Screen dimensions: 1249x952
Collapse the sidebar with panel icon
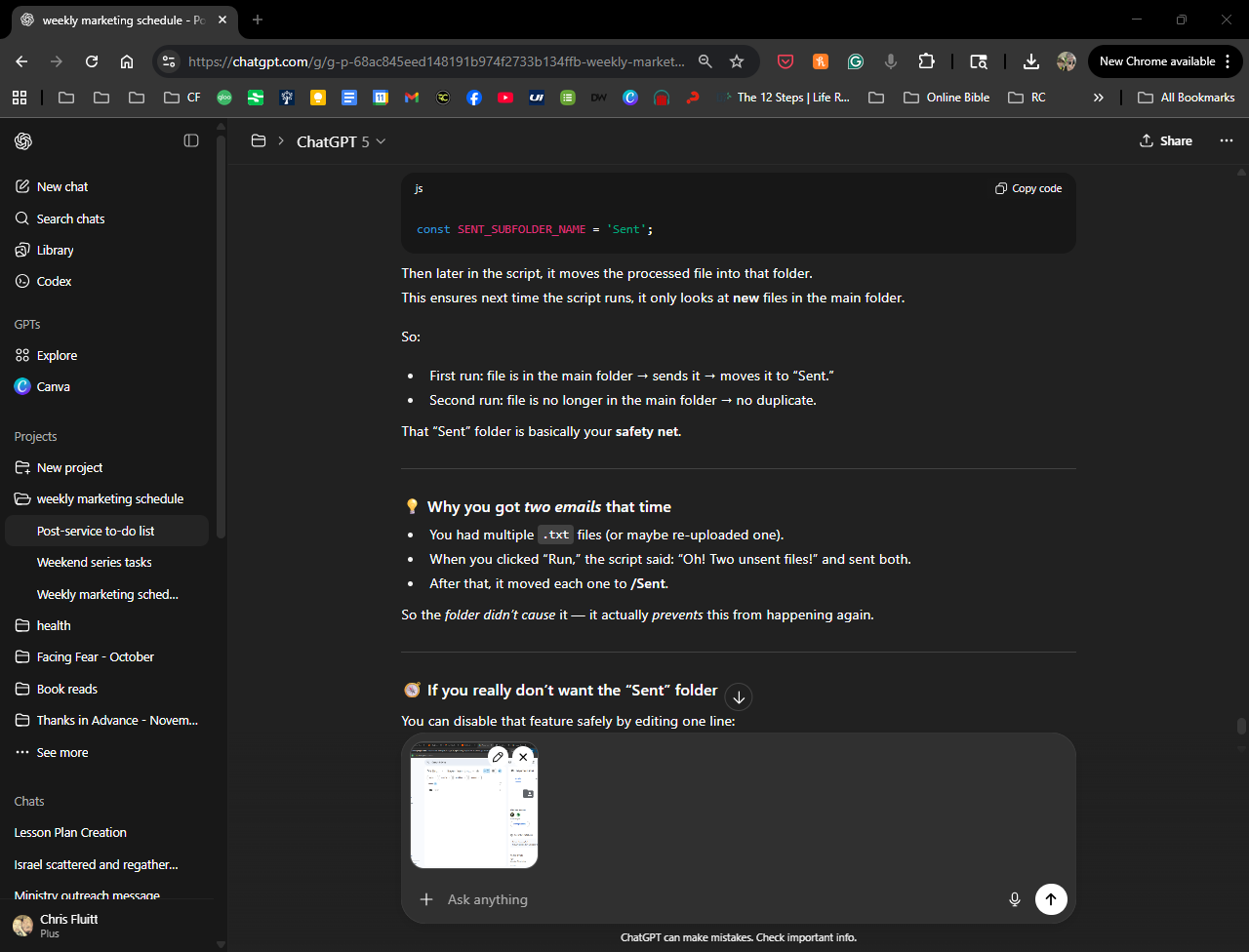click(x=191, y=141)
